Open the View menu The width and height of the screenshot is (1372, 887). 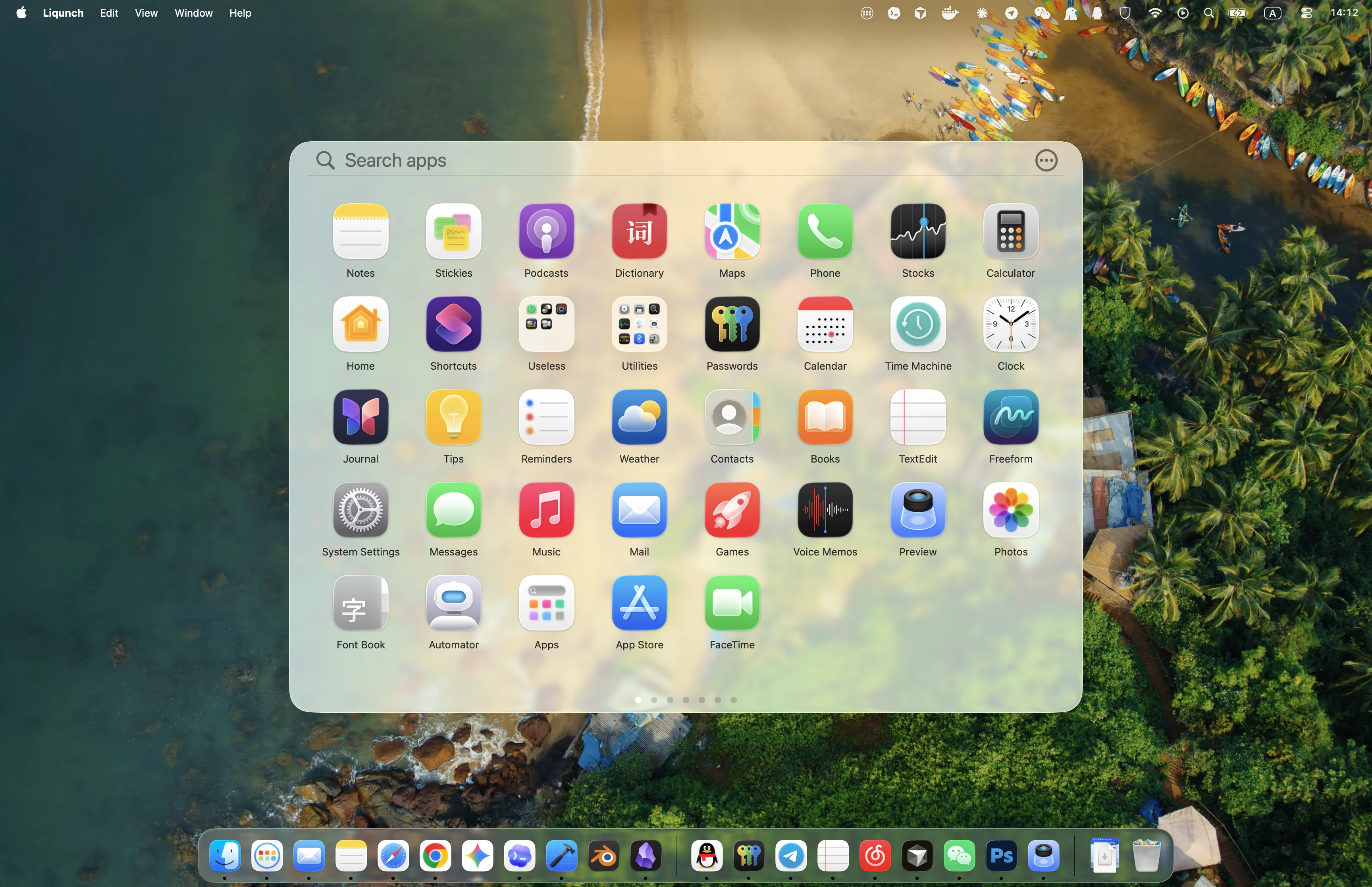click(x=146, y=13)
